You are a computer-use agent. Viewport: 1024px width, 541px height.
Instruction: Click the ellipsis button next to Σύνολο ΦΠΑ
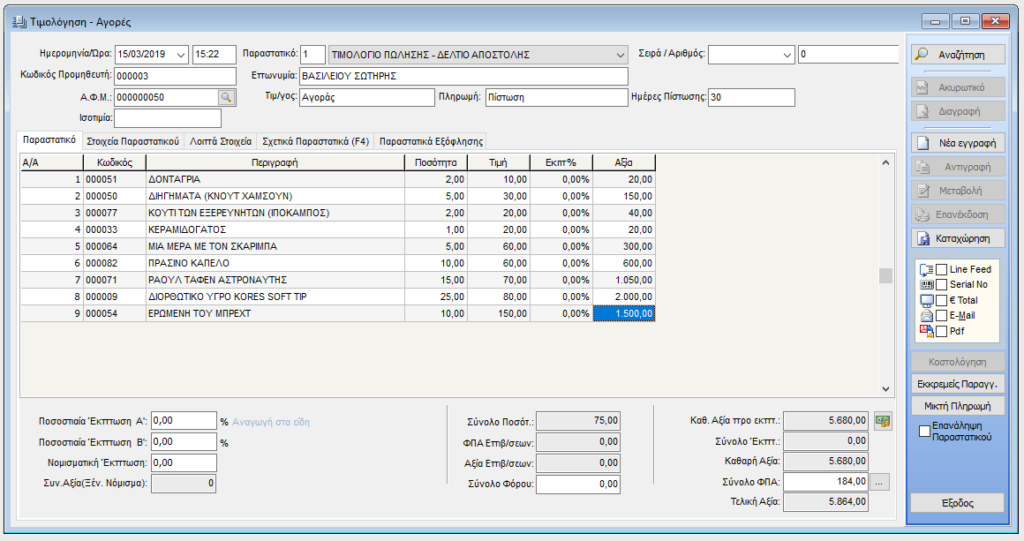coord(879,482)
